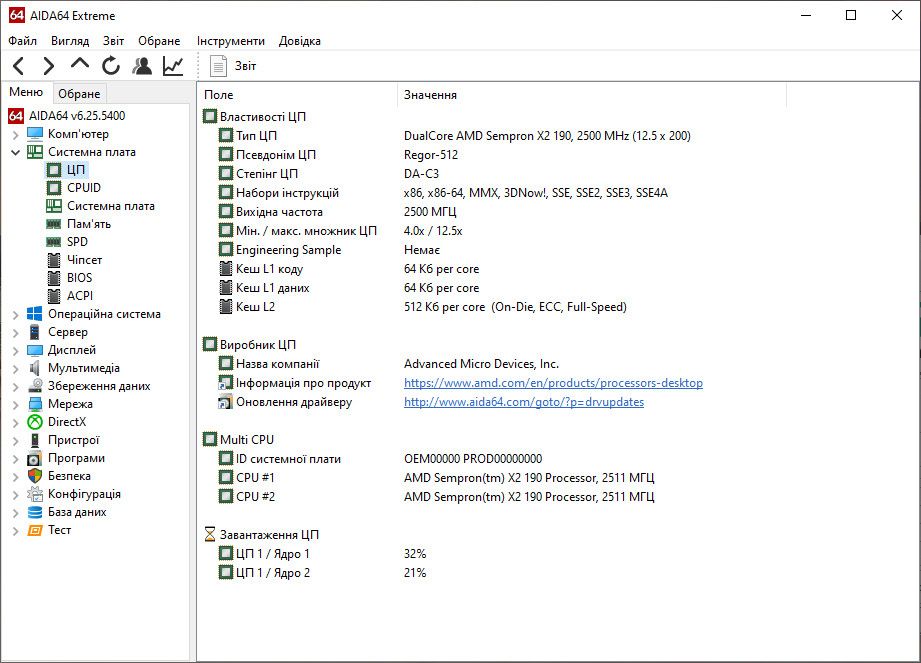
Task: Select the Дисплей monitor icon
Action: (35, 350)
